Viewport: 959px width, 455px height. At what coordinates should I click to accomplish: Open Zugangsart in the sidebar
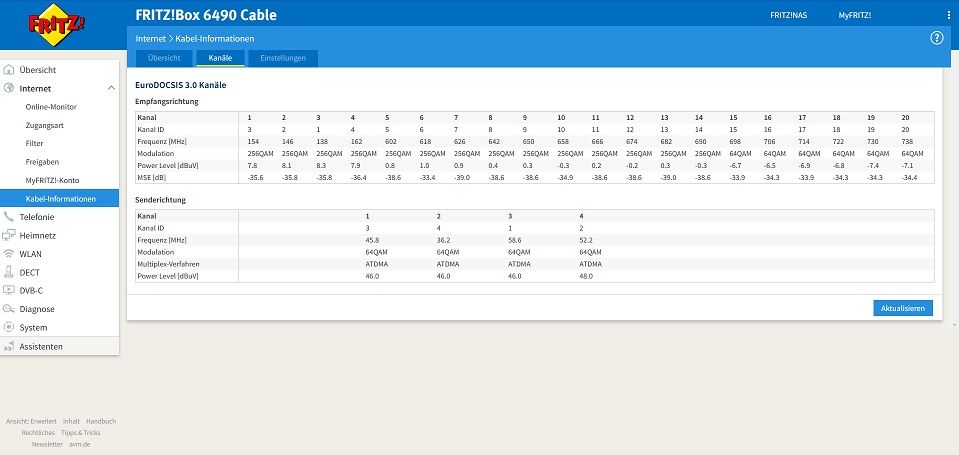(x=45, y=125)
